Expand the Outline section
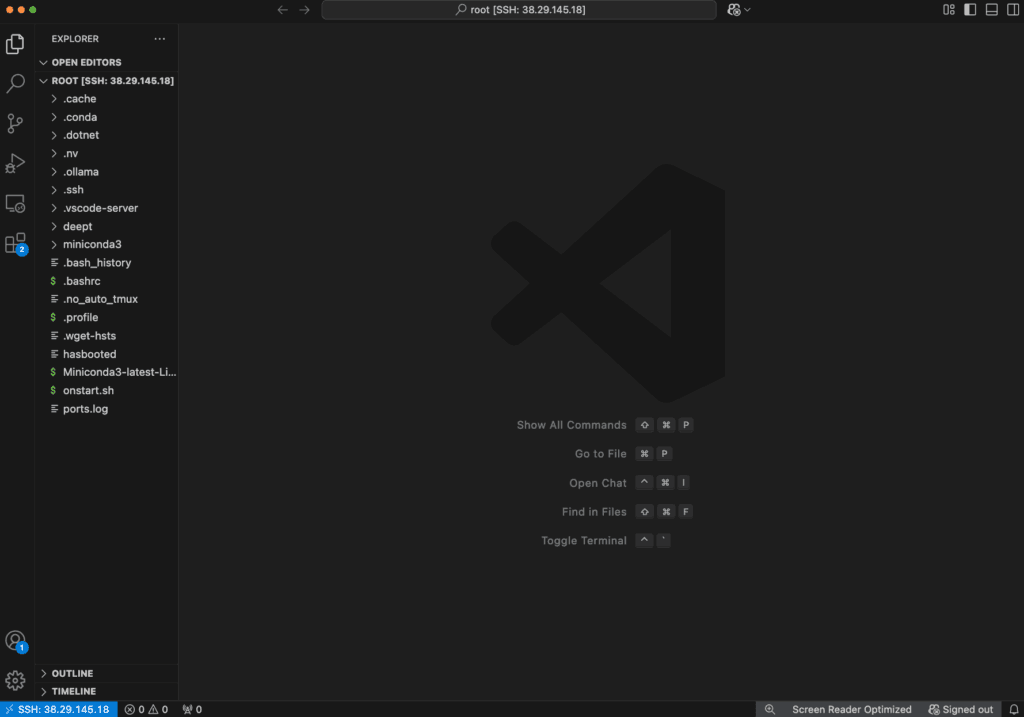 pyautogui.click(x=106, y=673)
